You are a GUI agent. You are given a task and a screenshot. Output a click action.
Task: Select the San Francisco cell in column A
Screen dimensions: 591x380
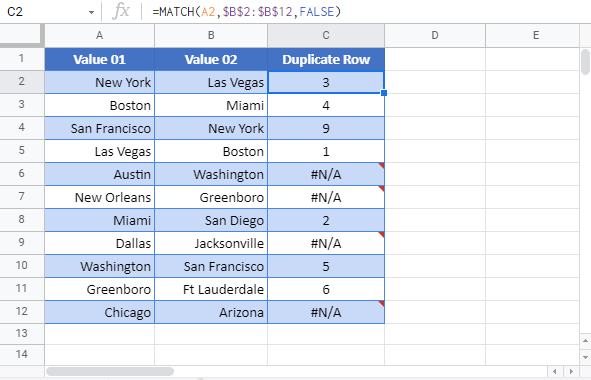100,128
